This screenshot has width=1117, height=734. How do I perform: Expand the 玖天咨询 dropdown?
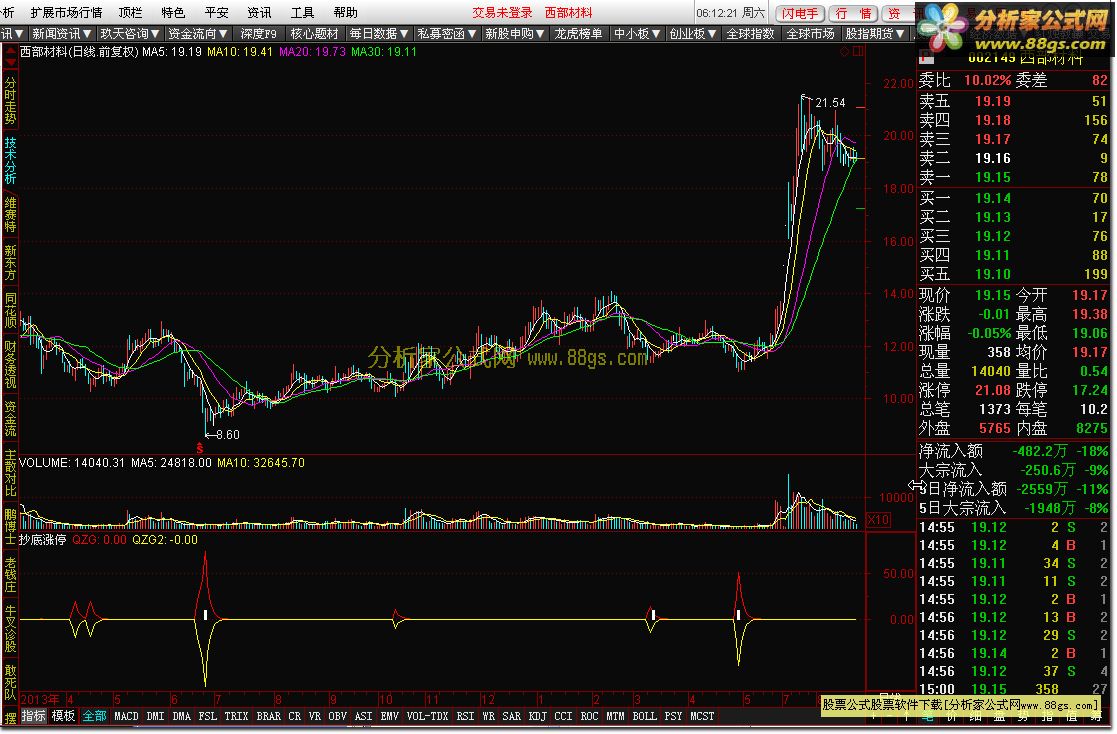pyautogui.click(x=130, y=33)
